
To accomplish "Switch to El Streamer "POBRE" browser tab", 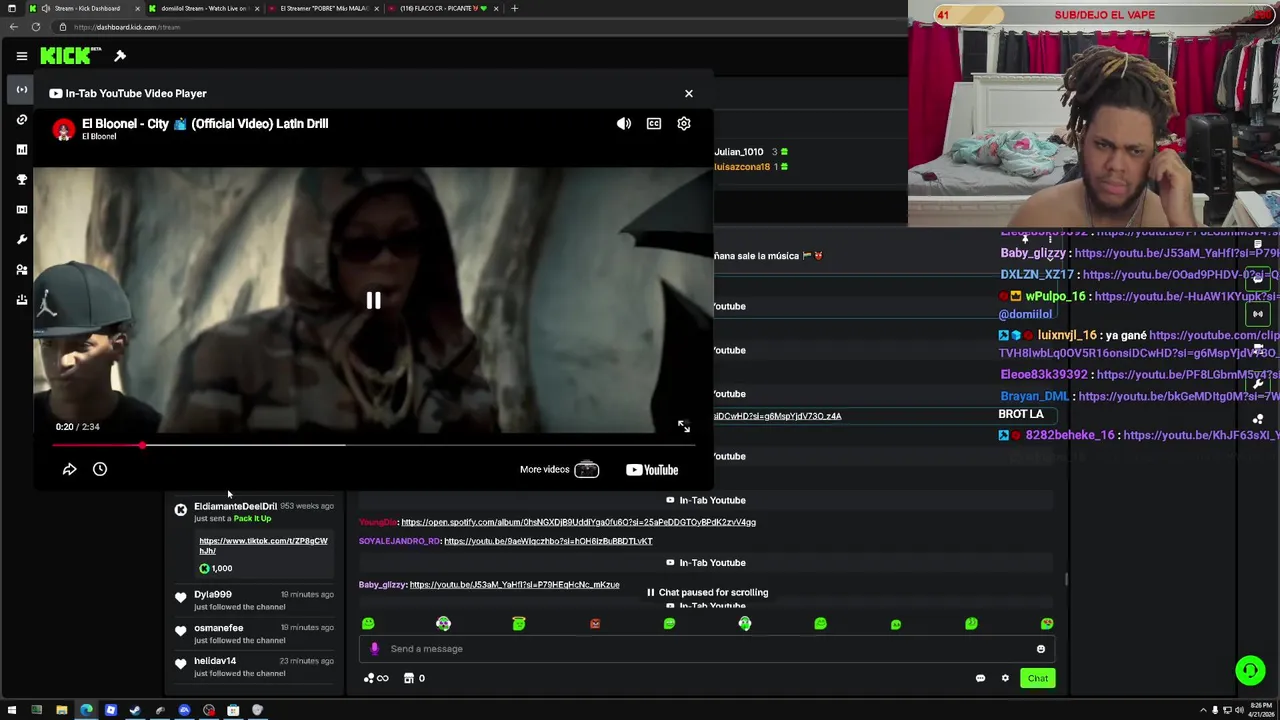I will pos(320,8).
